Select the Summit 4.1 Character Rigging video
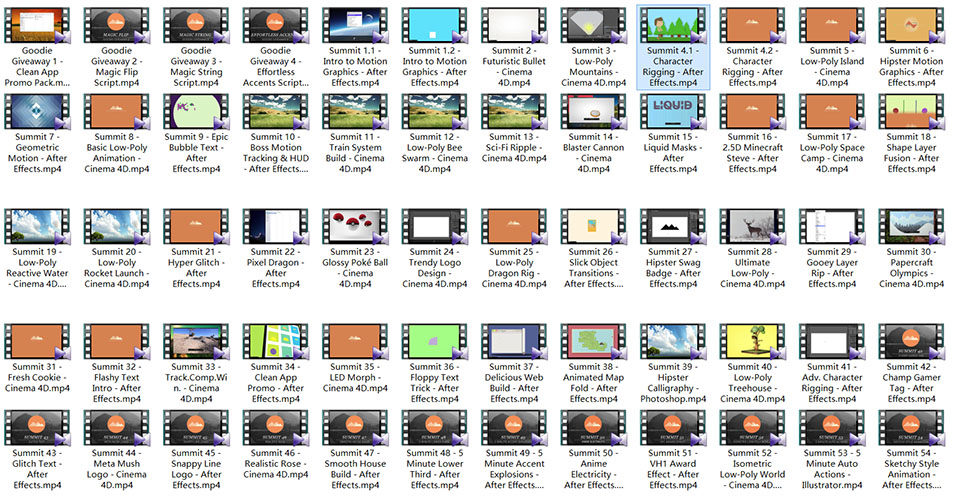Image resolution: width=960 pixels, height=496 pixels. pyautogui.click(x=673, y=48)
